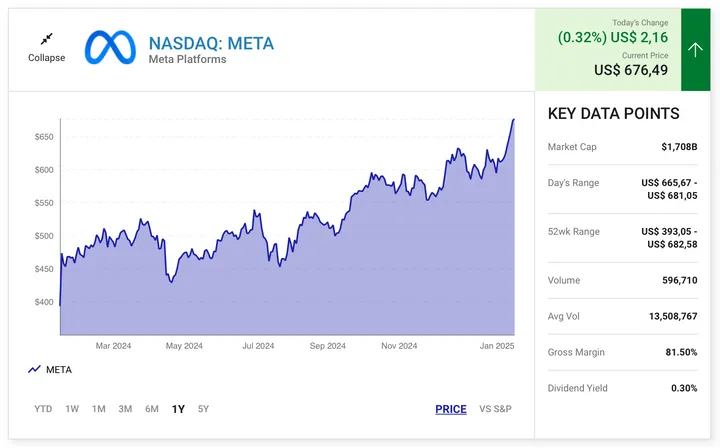Open the NASDAQ: META ticker link
Viewport: 720px width, 448px height.
point(210,43)
